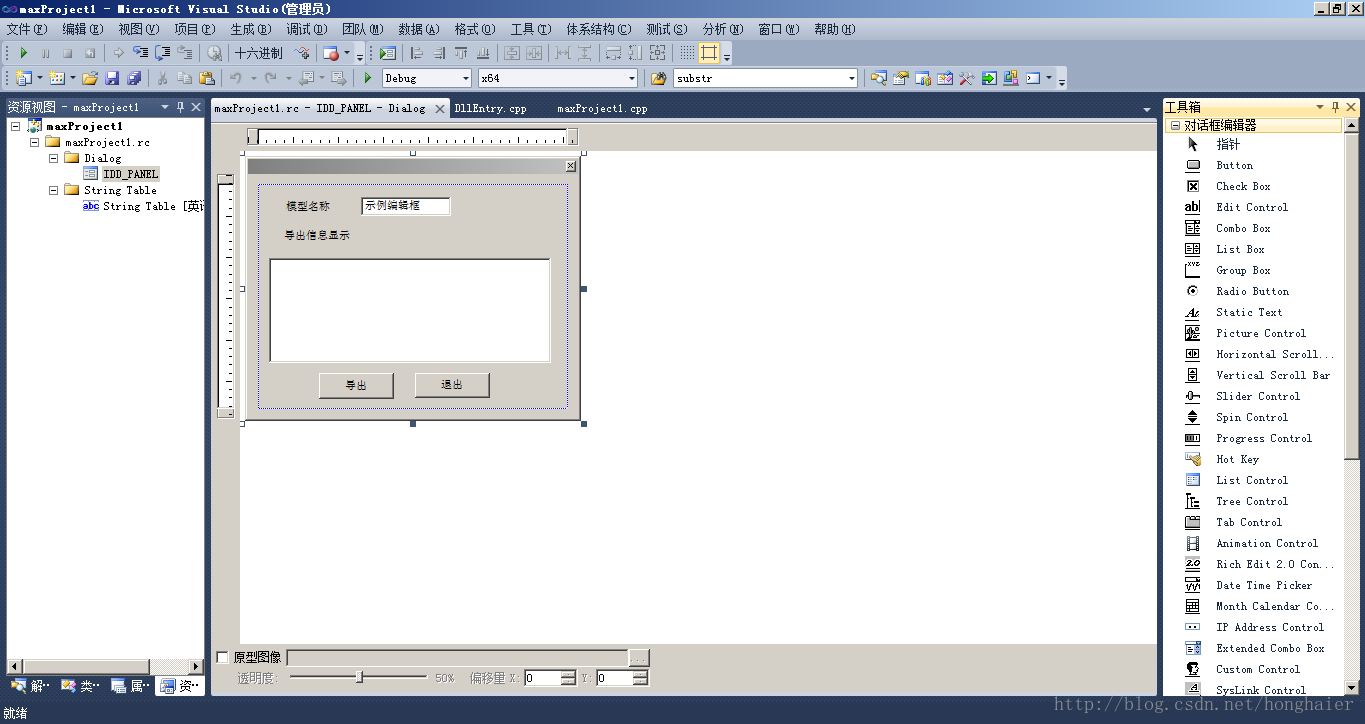Open the document tab list dropdown arrow
The image size is (1365, 724).
[1146, 109]
